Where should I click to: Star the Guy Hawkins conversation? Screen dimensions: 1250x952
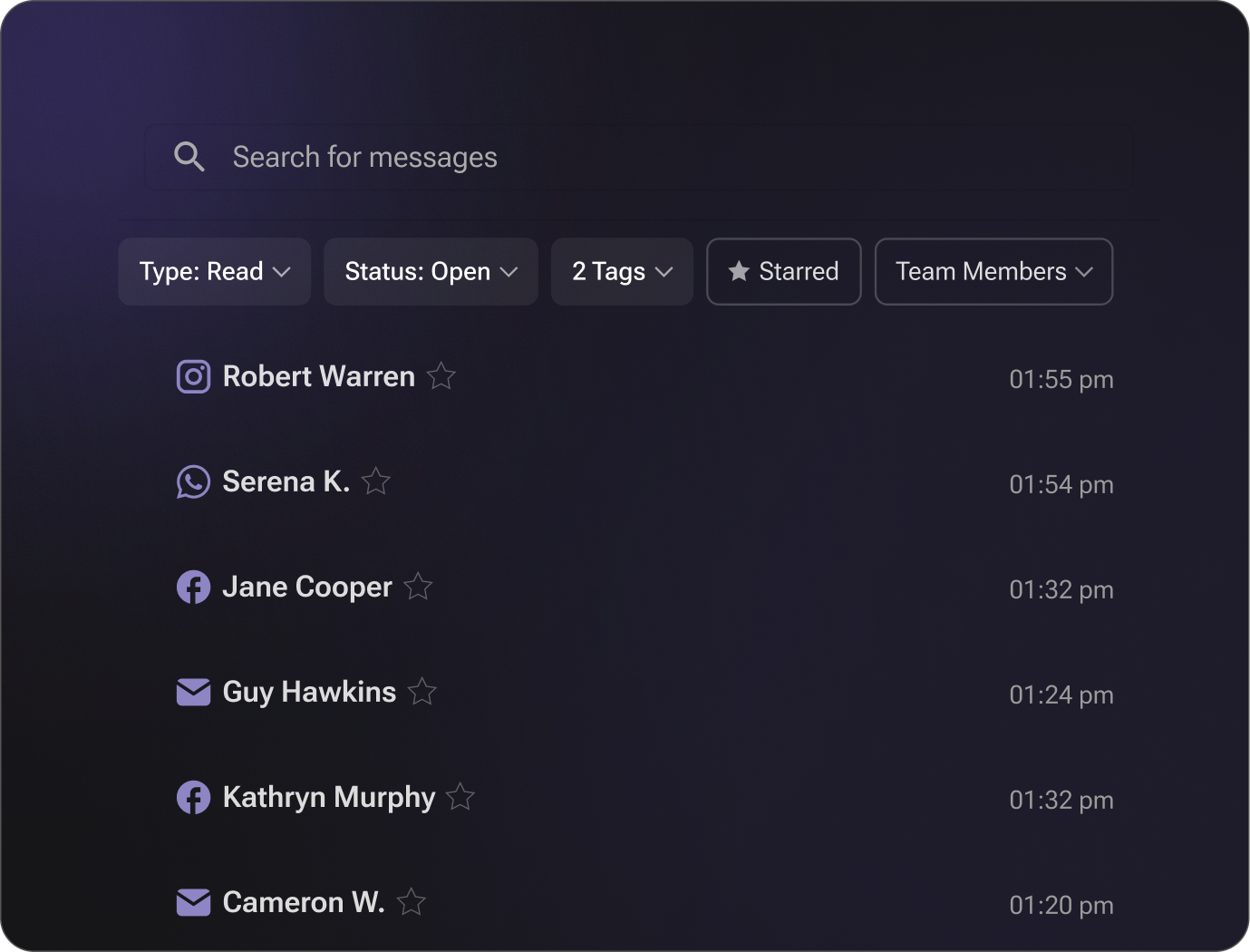422,691
